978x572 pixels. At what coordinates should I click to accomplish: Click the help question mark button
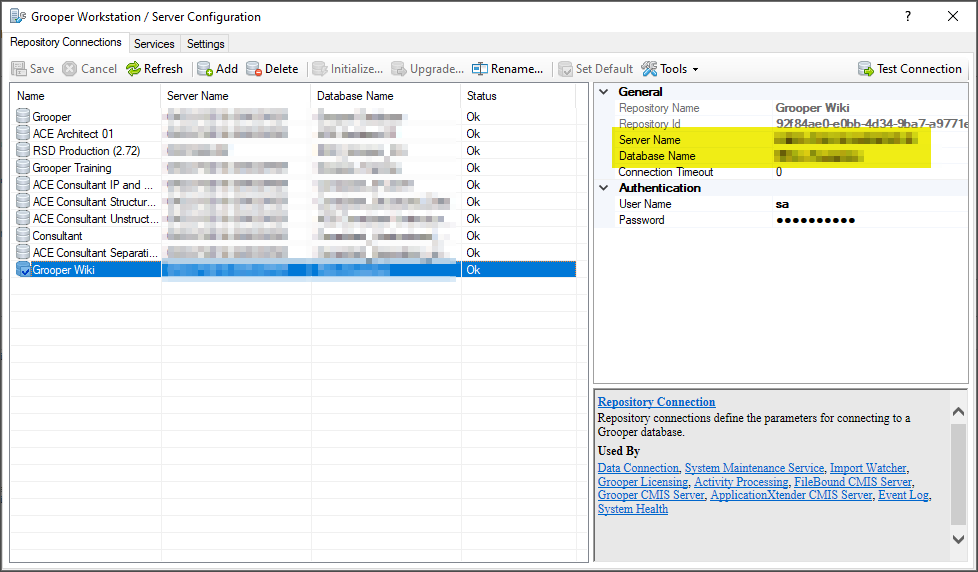click(x=908, y=16)
